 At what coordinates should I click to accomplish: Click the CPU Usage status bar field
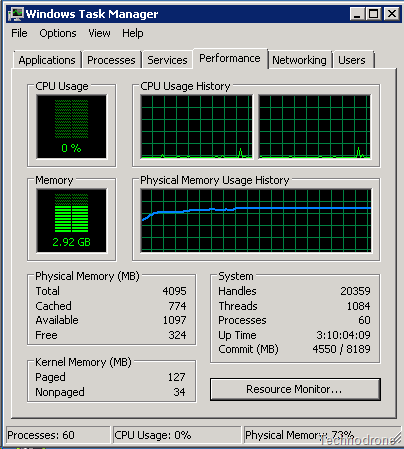pos(177,435)
